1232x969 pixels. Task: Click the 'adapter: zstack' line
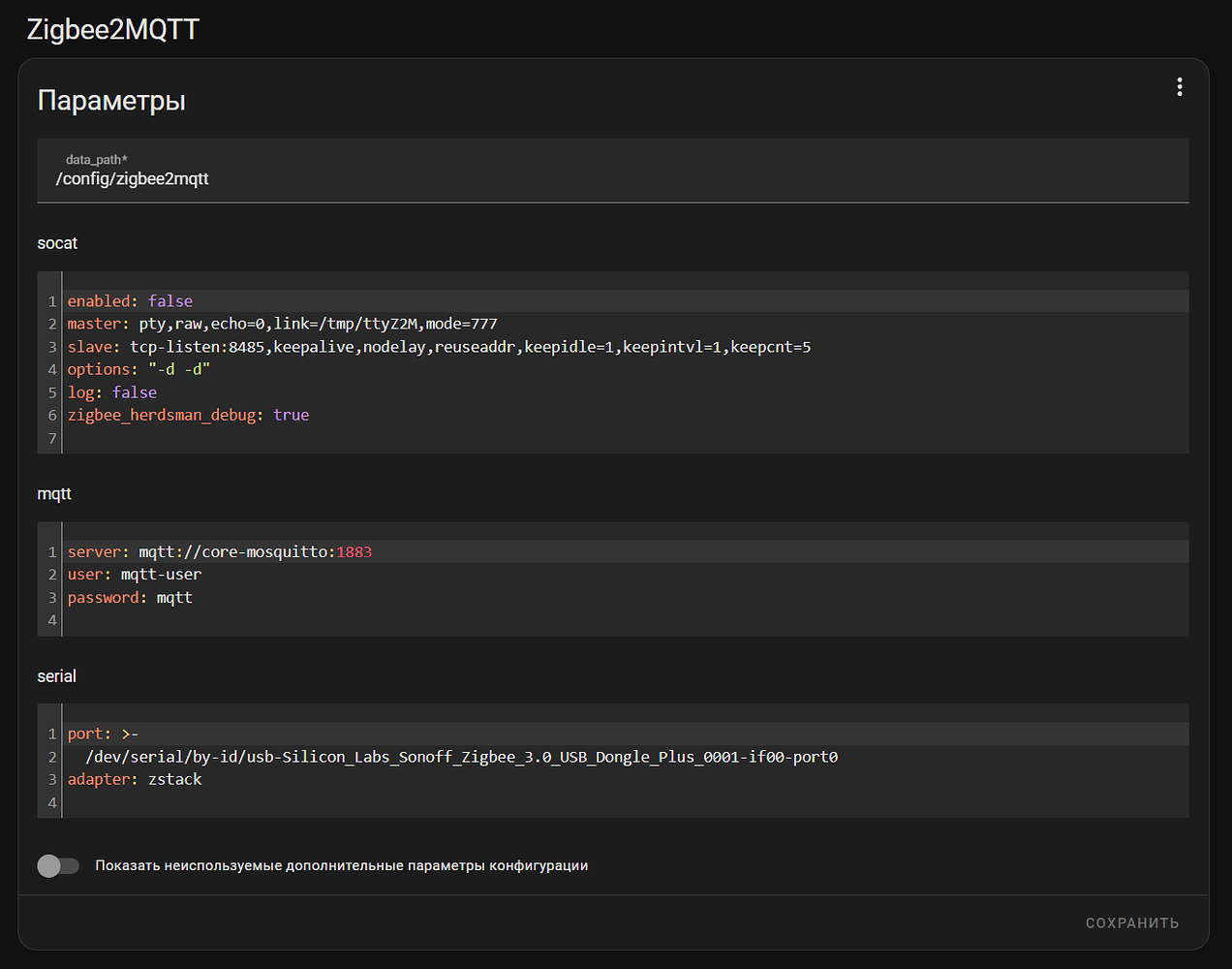135,779
